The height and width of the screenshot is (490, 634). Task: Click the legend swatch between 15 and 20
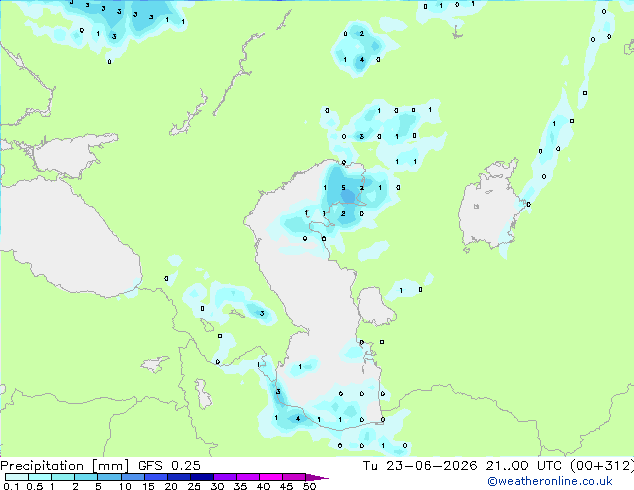155,477
